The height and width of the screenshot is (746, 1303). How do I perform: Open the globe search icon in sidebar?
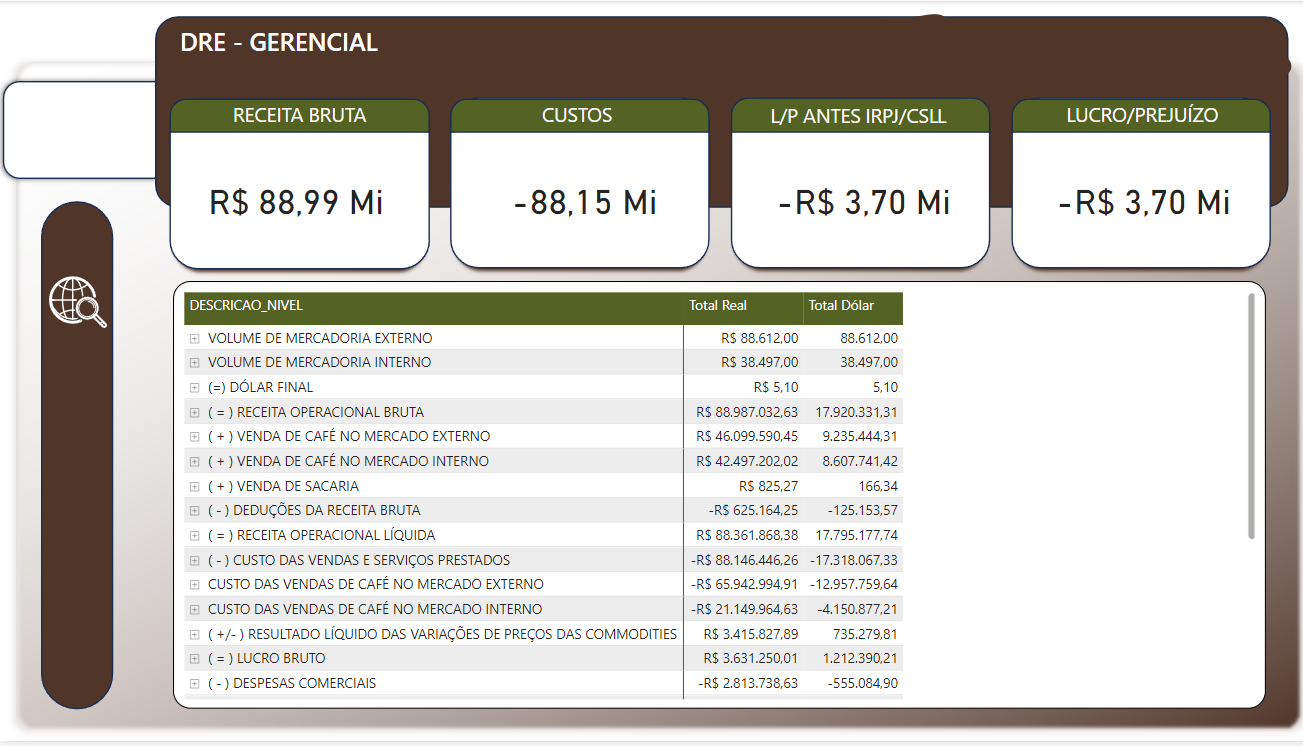point(78,301)
